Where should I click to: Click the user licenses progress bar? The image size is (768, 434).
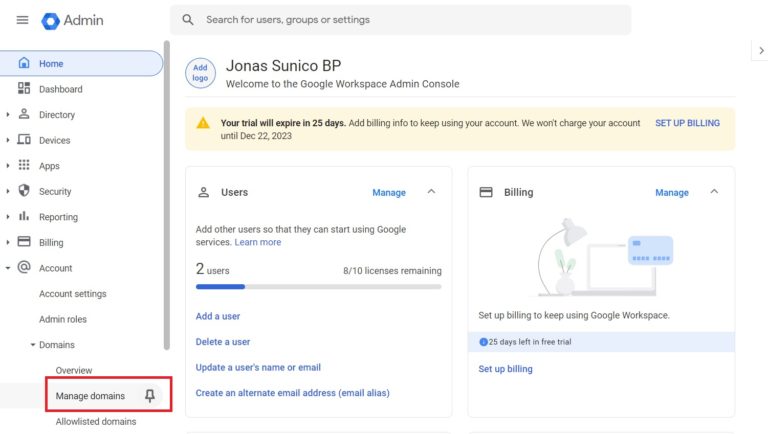click(318, 287)
